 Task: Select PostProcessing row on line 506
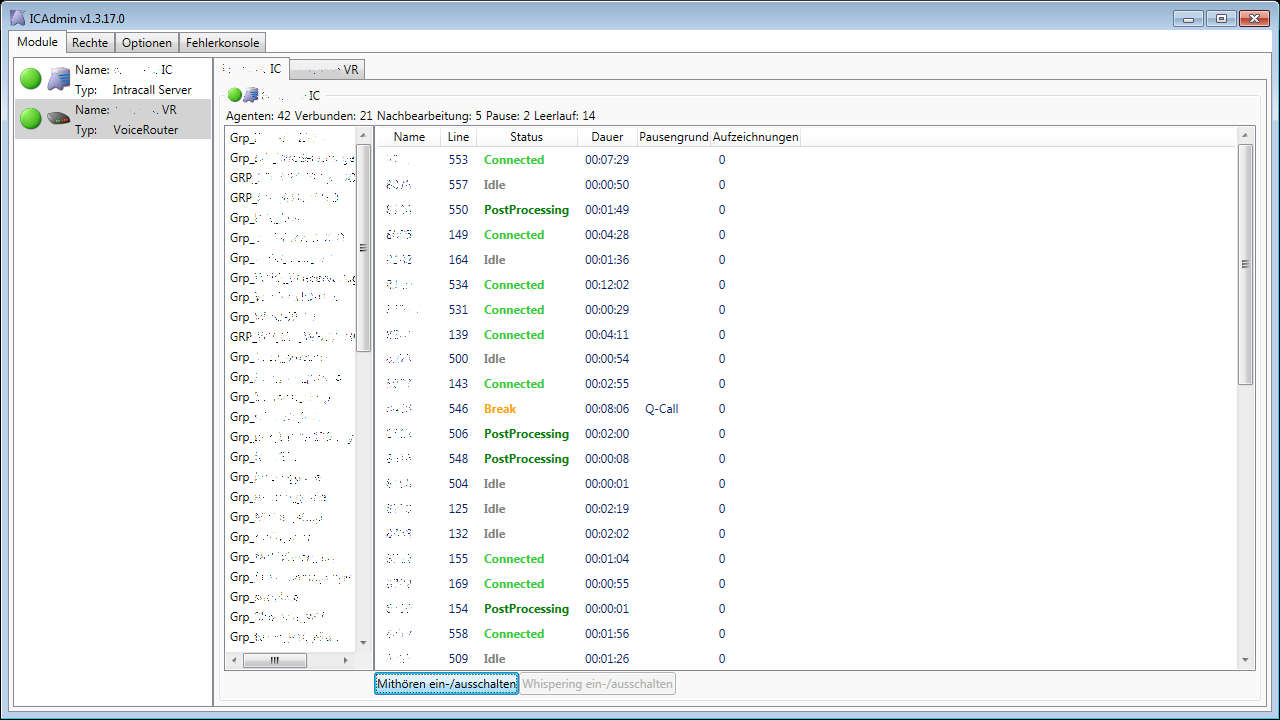click(x=807, y=434)
